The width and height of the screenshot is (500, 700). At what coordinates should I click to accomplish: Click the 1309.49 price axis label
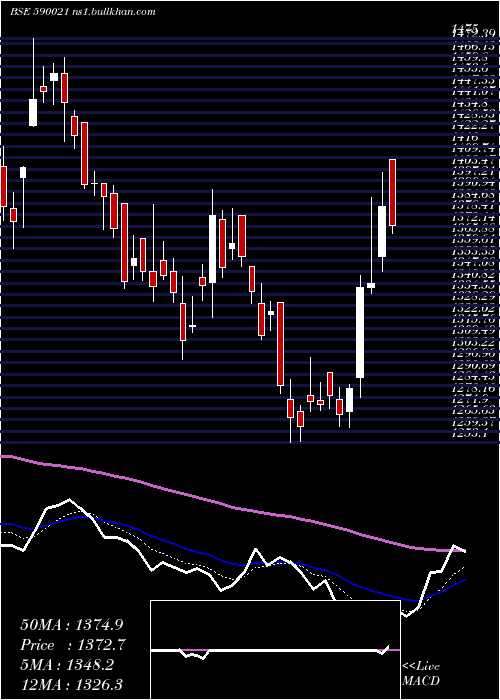(x=473, y=332)
